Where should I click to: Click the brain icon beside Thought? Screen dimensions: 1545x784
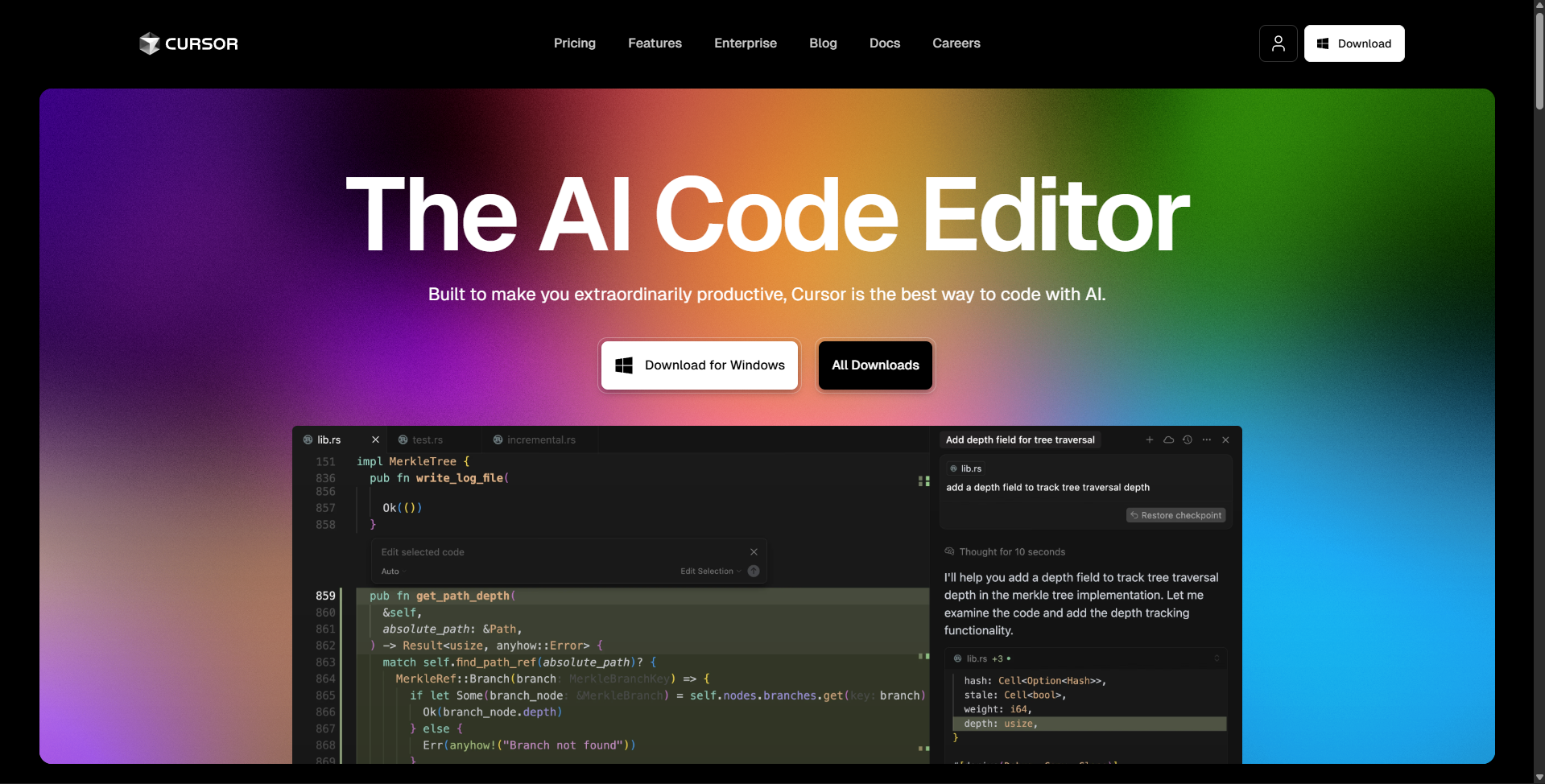949,551
